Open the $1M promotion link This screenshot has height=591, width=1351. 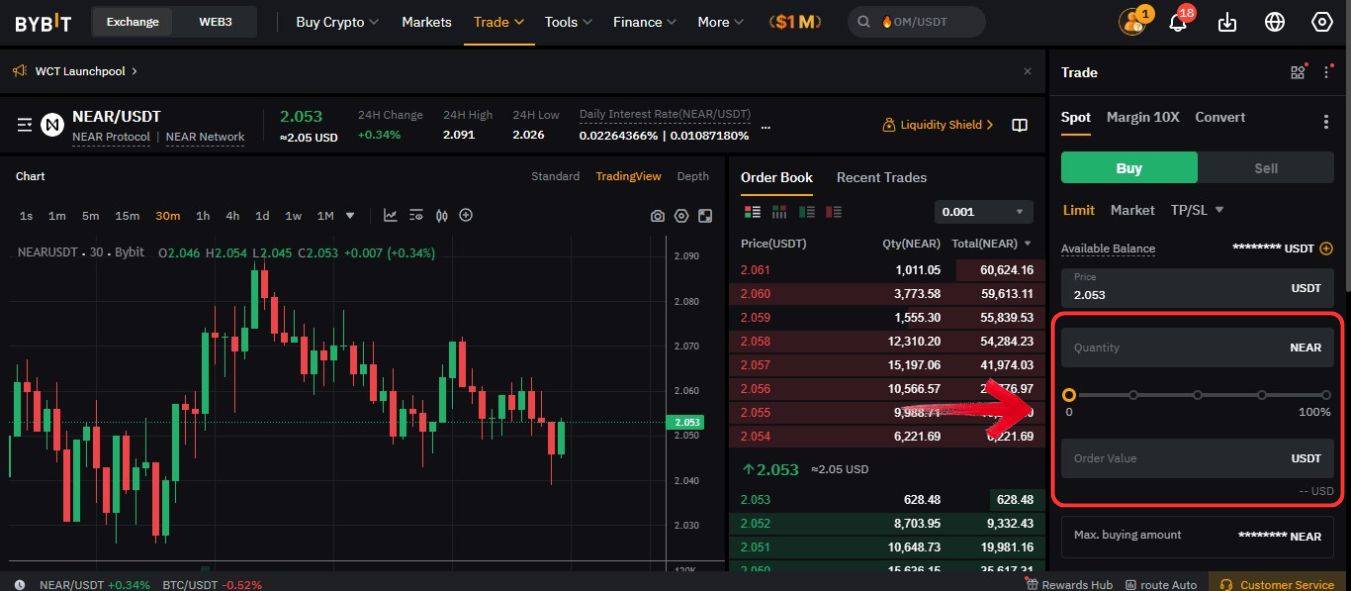coord(795,22)
